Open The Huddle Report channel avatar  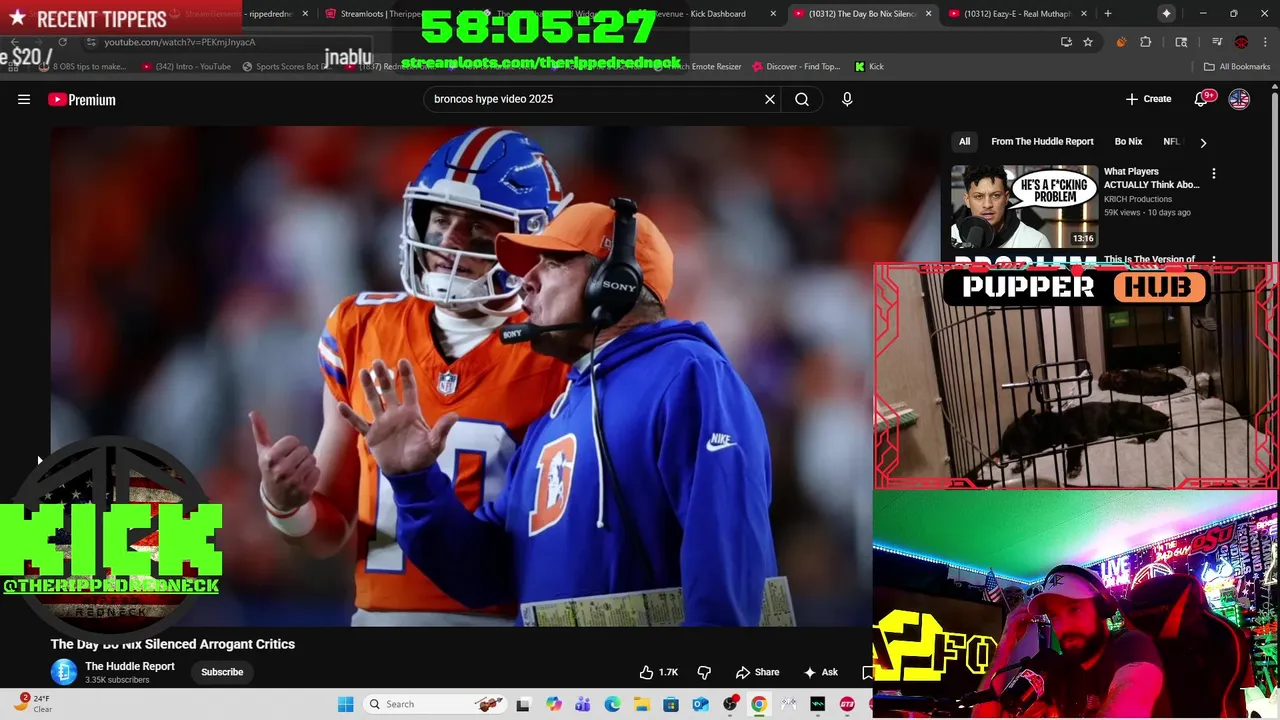[x=64, y=672]
